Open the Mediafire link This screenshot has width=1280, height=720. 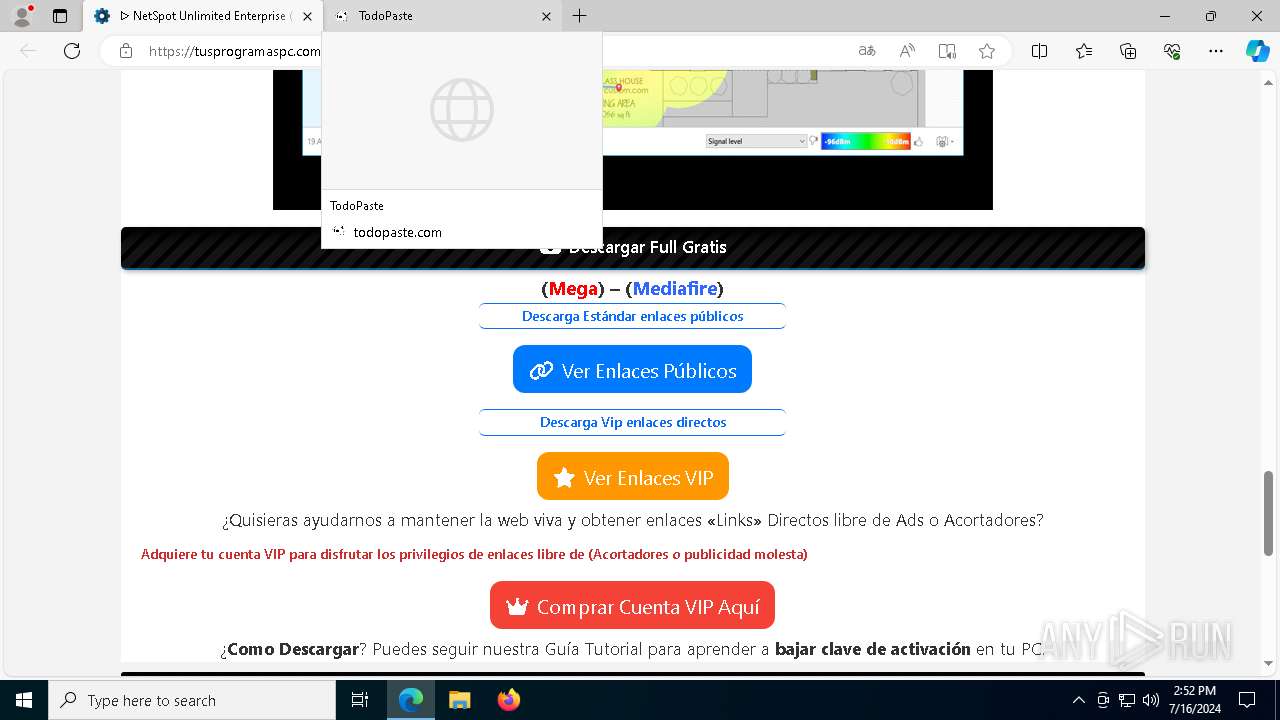(675, 288)
